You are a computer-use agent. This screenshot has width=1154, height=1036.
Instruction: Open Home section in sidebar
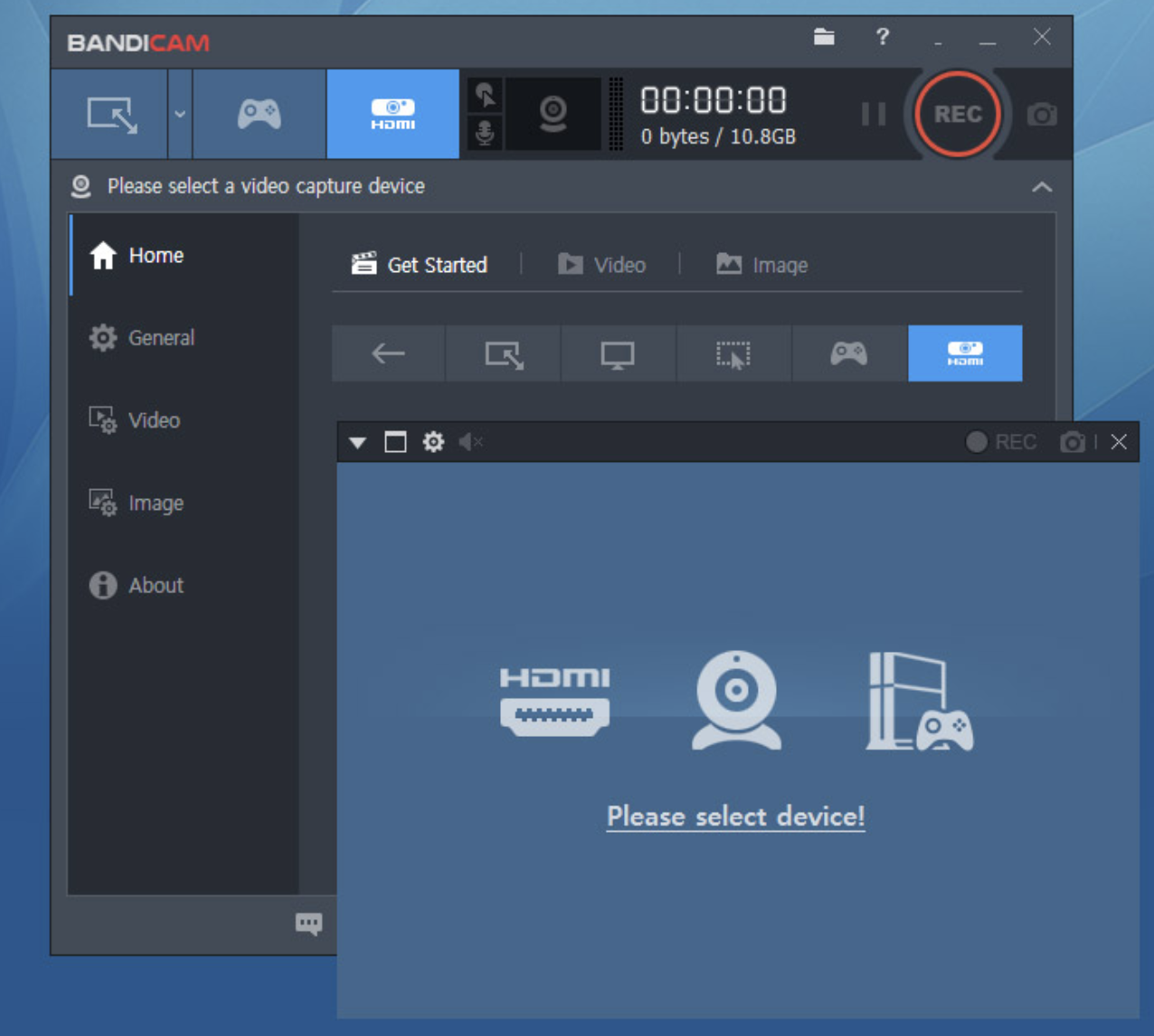coord(184,256)
